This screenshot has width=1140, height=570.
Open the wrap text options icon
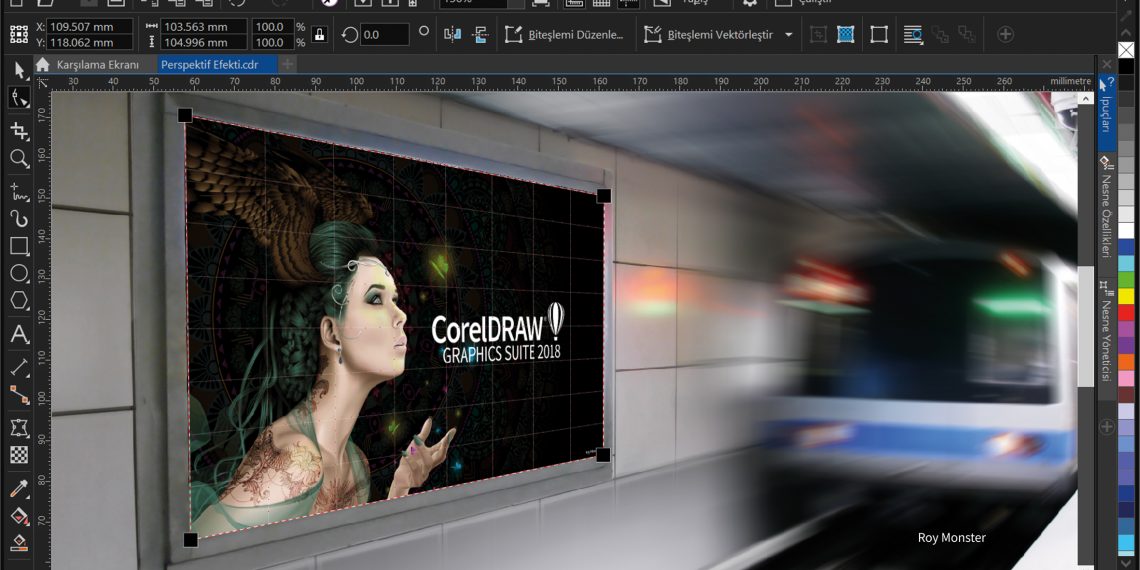coord(913,34)
